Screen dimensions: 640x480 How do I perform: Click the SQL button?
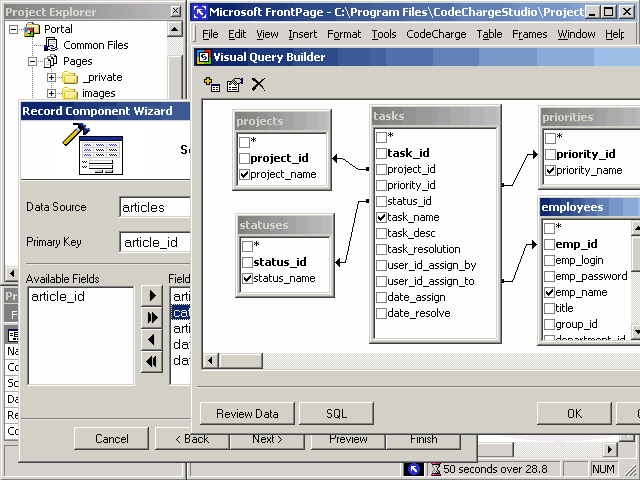pyautogui.click(x=336, y=414)
